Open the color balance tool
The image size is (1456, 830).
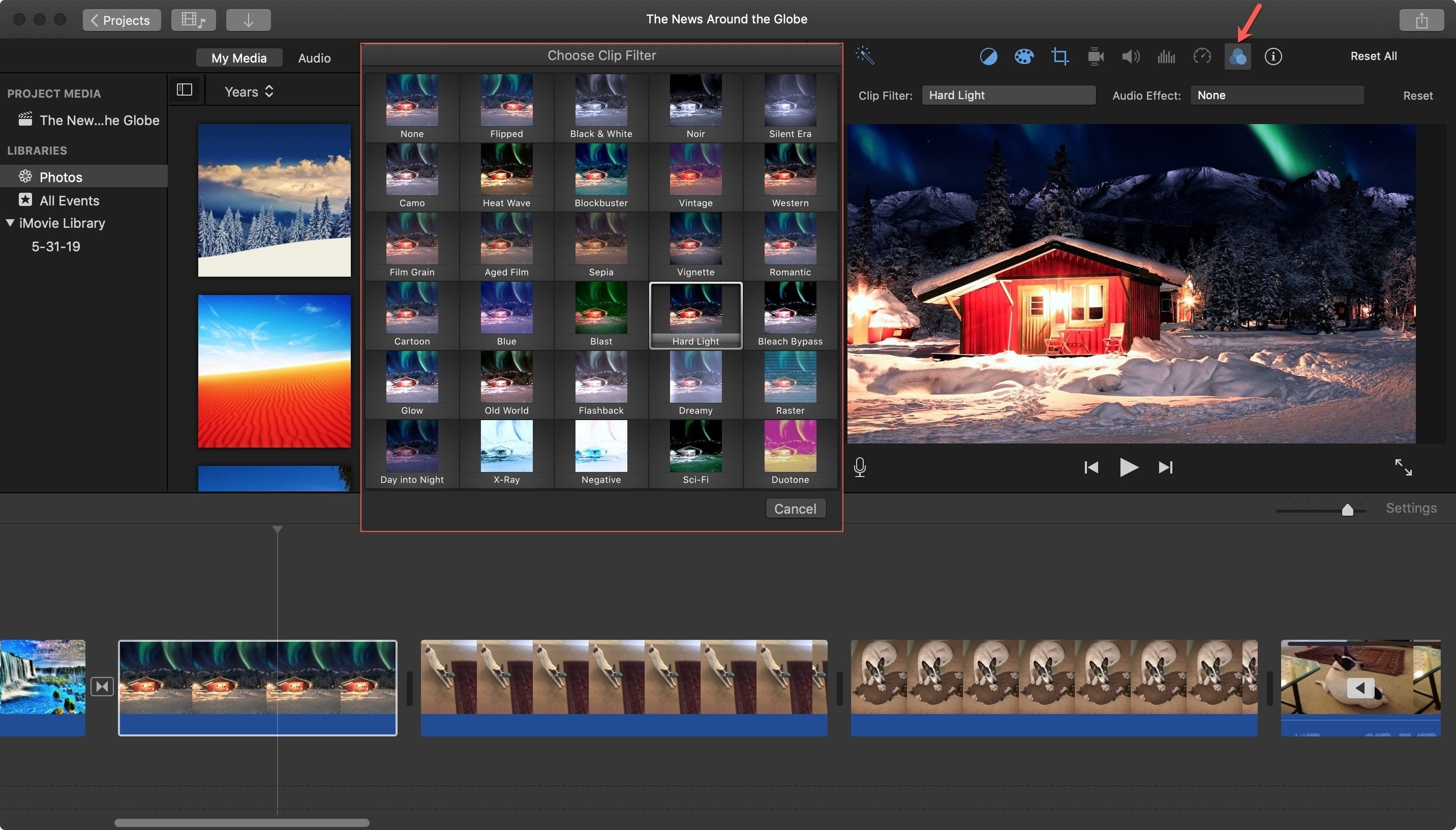pyautogui.click(x=988, y=56)
